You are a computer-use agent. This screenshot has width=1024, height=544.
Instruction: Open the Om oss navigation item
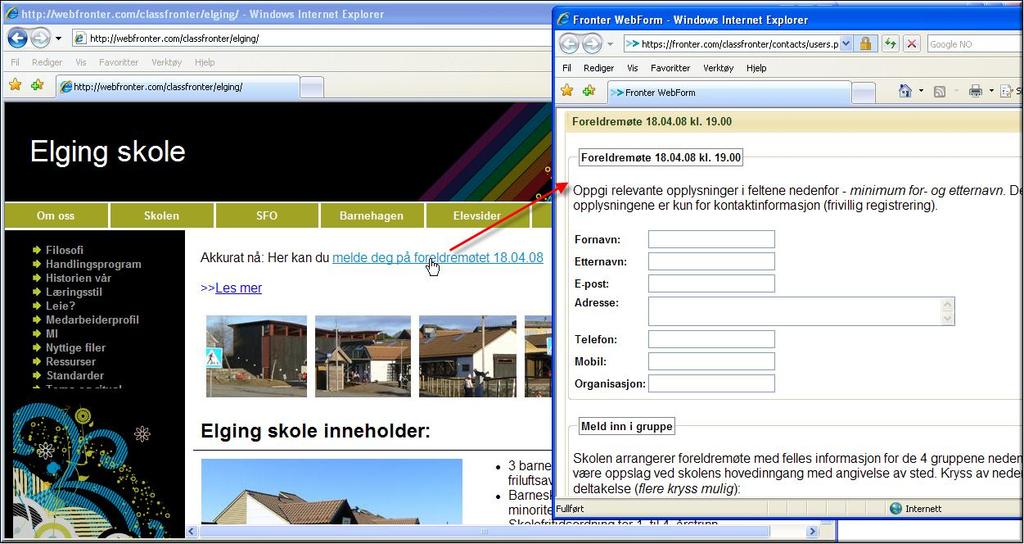56,216
